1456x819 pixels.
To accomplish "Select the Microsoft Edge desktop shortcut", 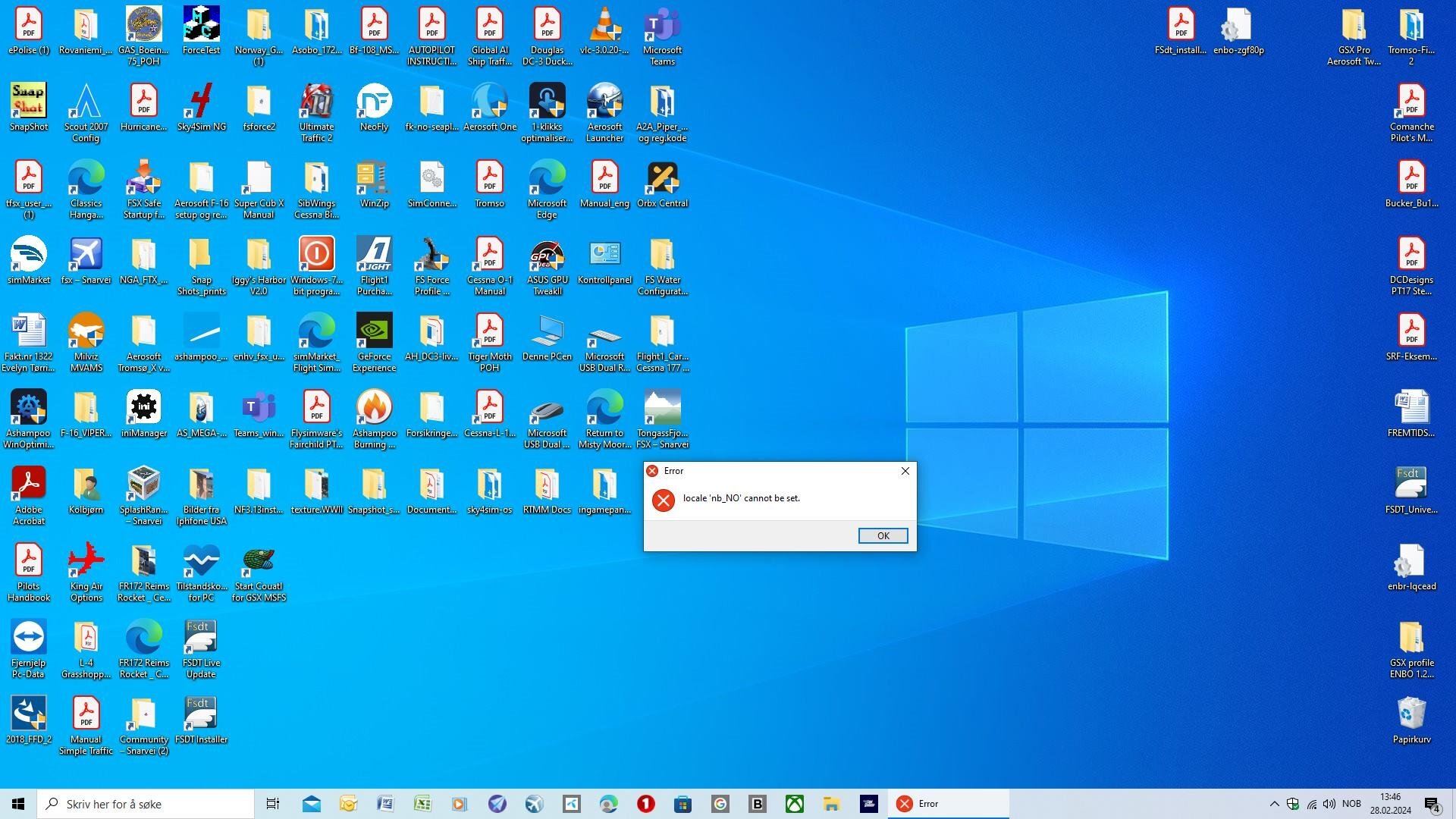I will (x=547, y=190).
